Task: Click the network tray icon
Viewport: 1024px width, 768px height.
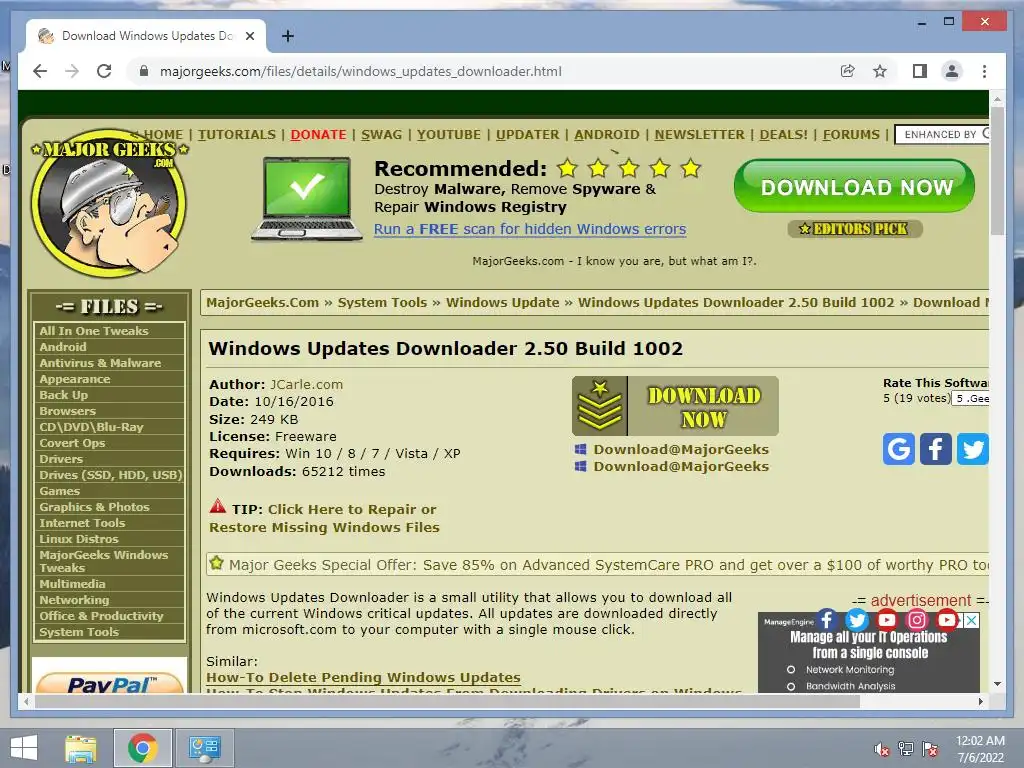Action: (905, 749)
